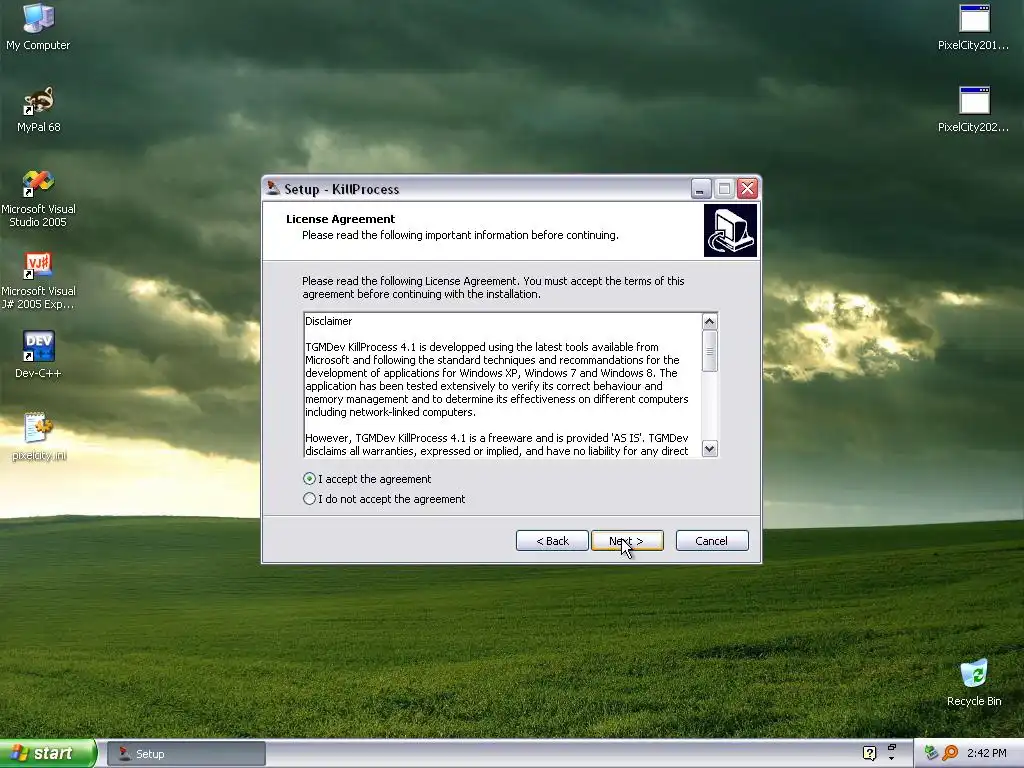Cancel the KillProcess setup
Screen dimensions: 1024x768
coord(712,541)
